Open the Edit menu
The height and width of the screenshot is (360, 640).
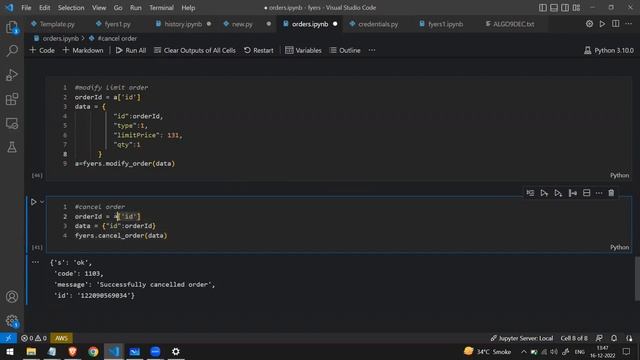[x=44, y=8]
